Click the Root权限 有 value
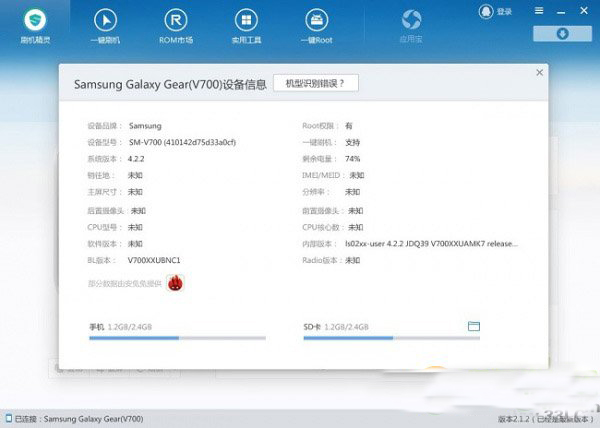This screenshot has height=428, width=600. coord(349,126)
